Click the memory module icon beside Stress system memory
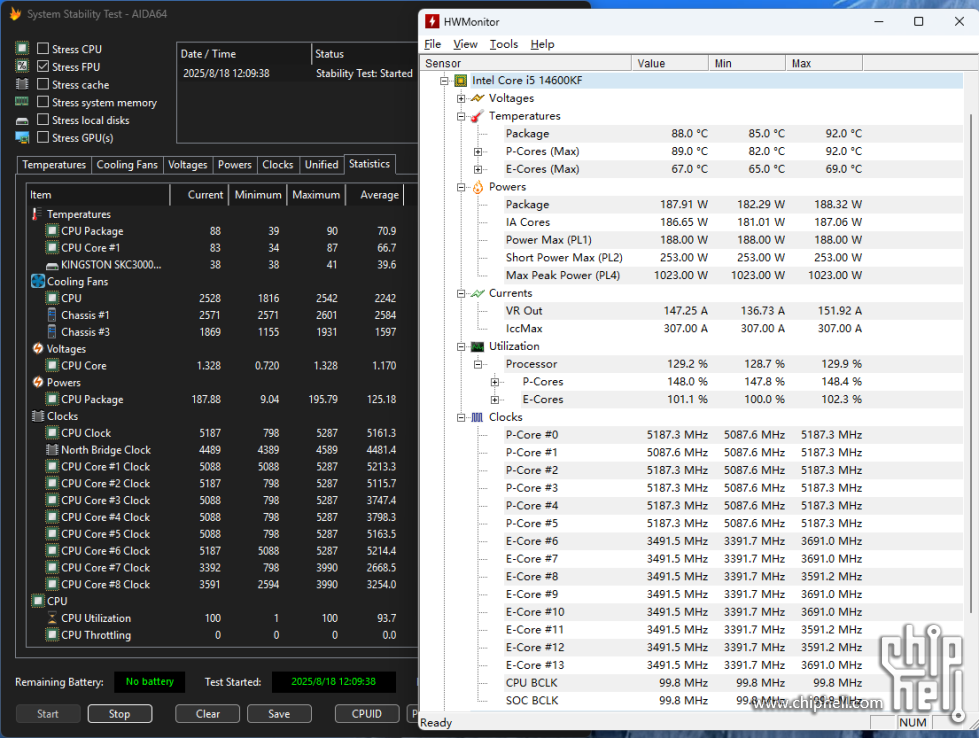 pyautogui.click(x=22, y=102)
